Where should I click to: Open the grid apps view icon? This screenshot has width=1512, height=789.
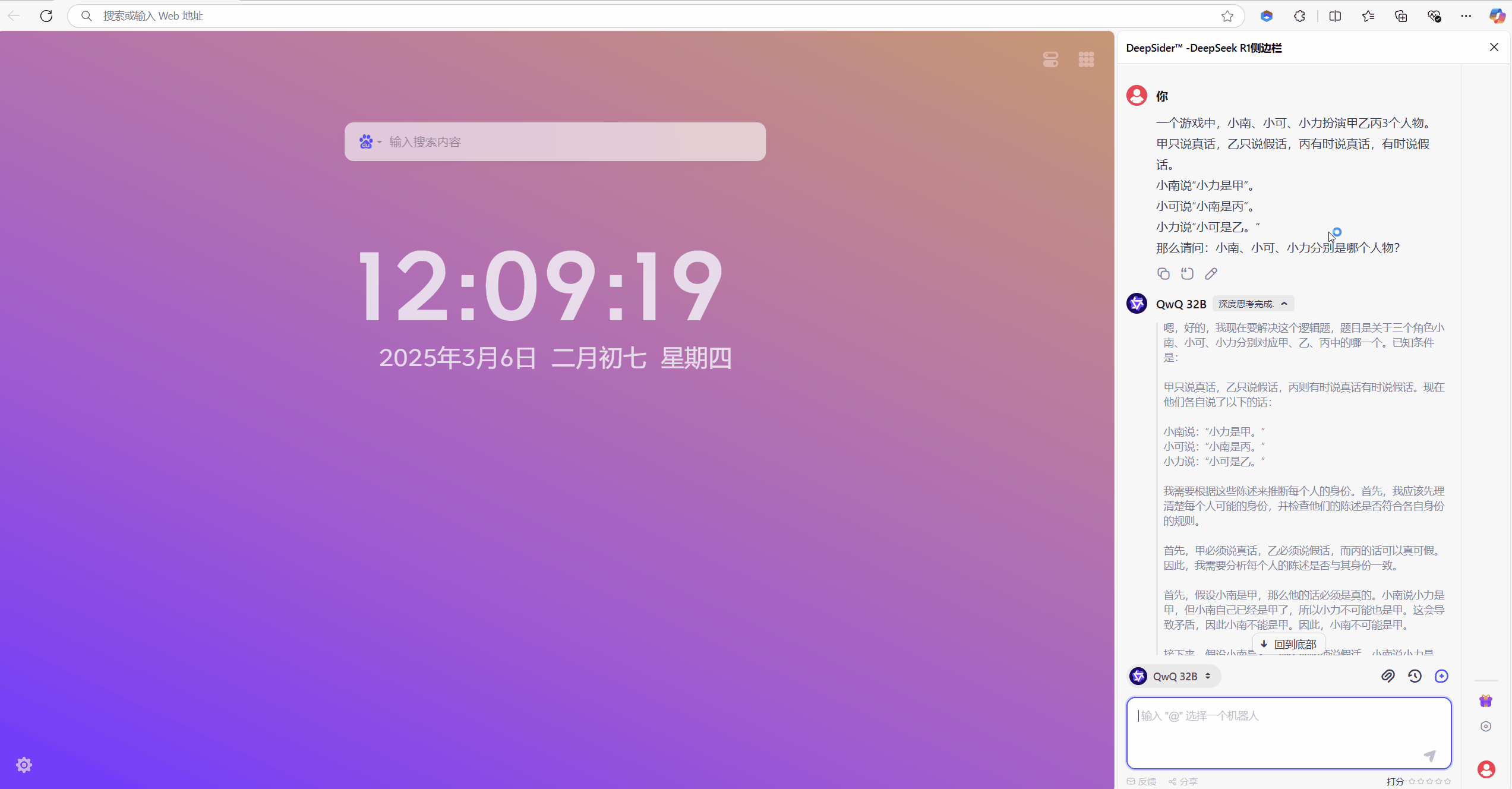click(x=1087, y=59)
